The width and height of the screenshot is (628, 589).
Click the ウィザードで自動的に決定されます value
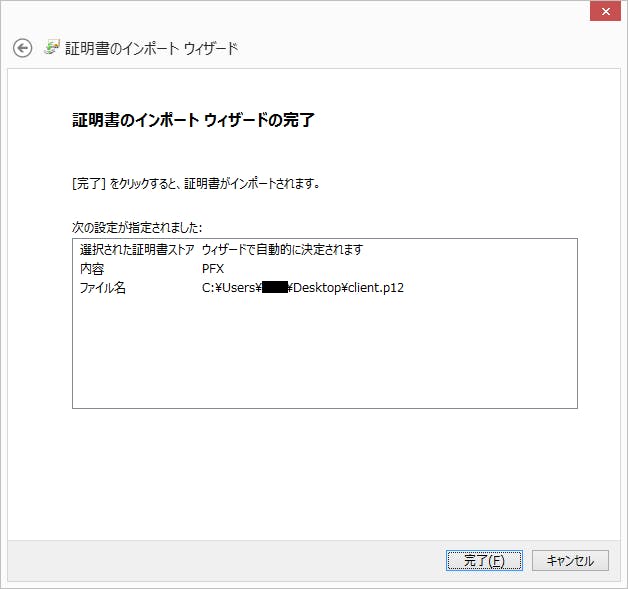[x=282, y=250]
